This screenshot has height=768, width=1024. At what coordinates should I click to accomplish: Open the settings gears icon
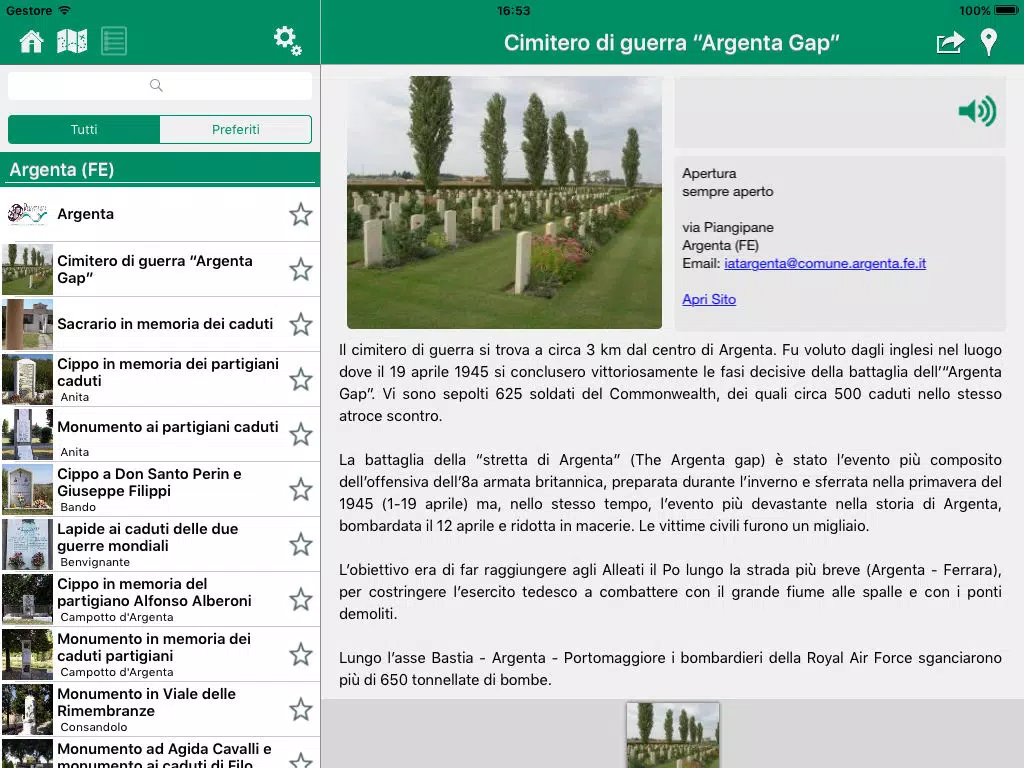(x=287, y=40)
